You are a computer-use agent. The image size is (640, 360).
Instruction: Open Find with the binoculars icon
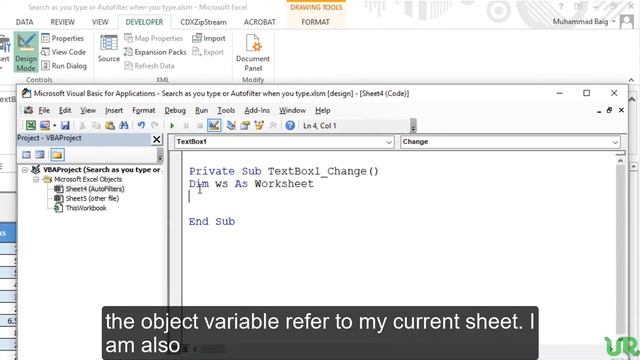[x=124, y=125]
